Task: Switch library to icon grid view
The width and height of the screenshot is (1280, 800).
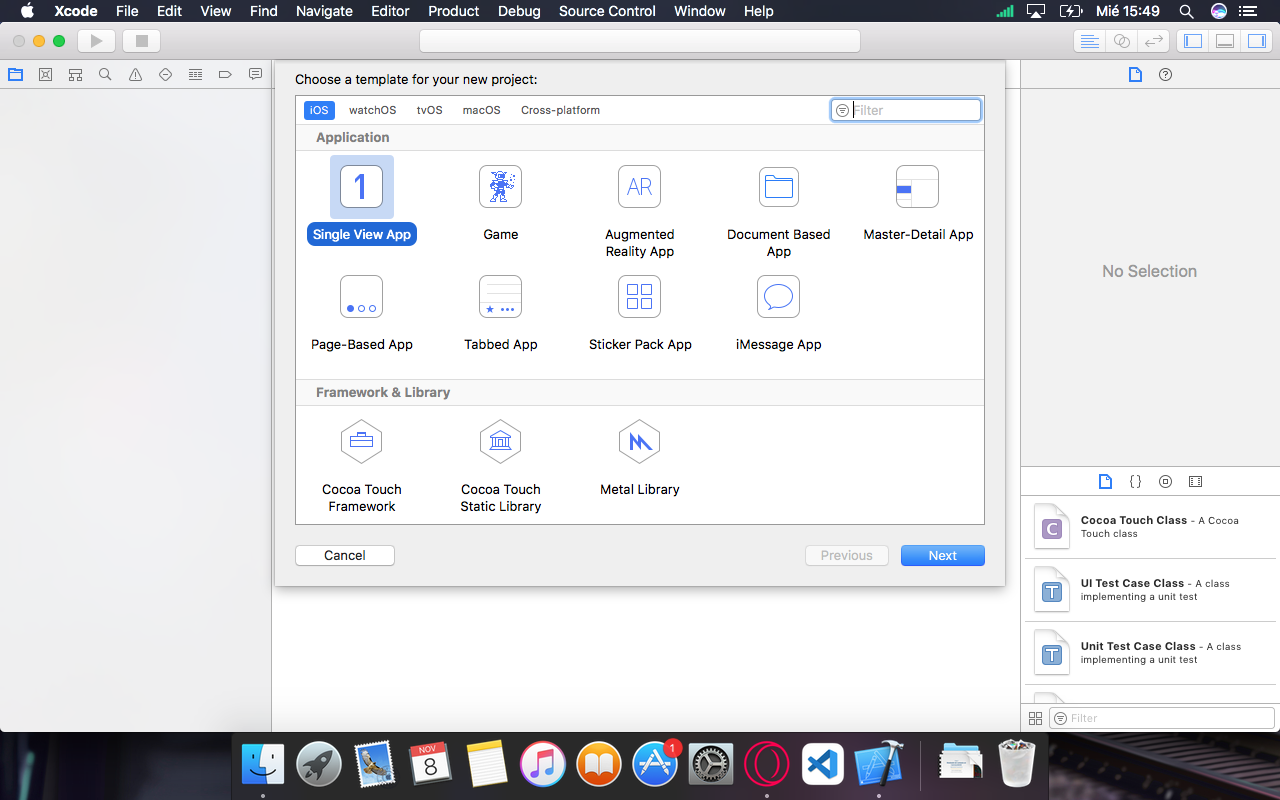Action: point(1035,718)
